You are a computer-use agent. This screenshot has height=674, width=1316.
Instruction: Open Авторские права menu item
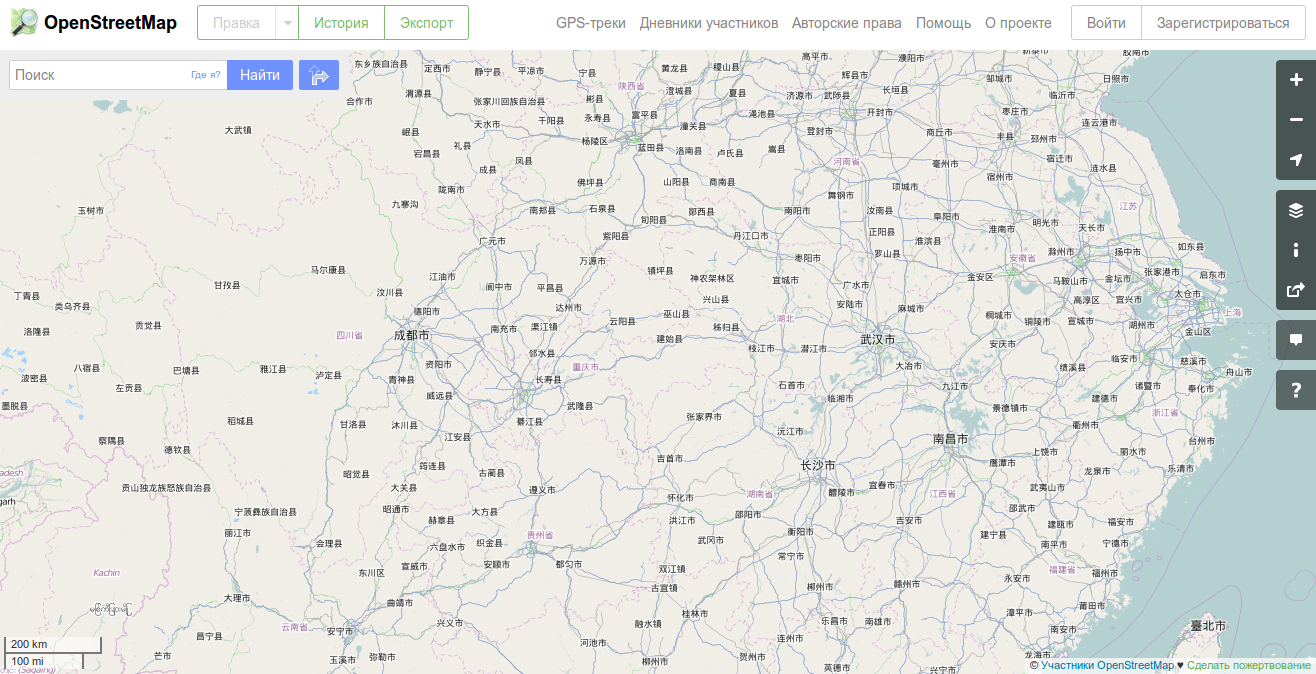pyautogui.click(x=846, y=23)
